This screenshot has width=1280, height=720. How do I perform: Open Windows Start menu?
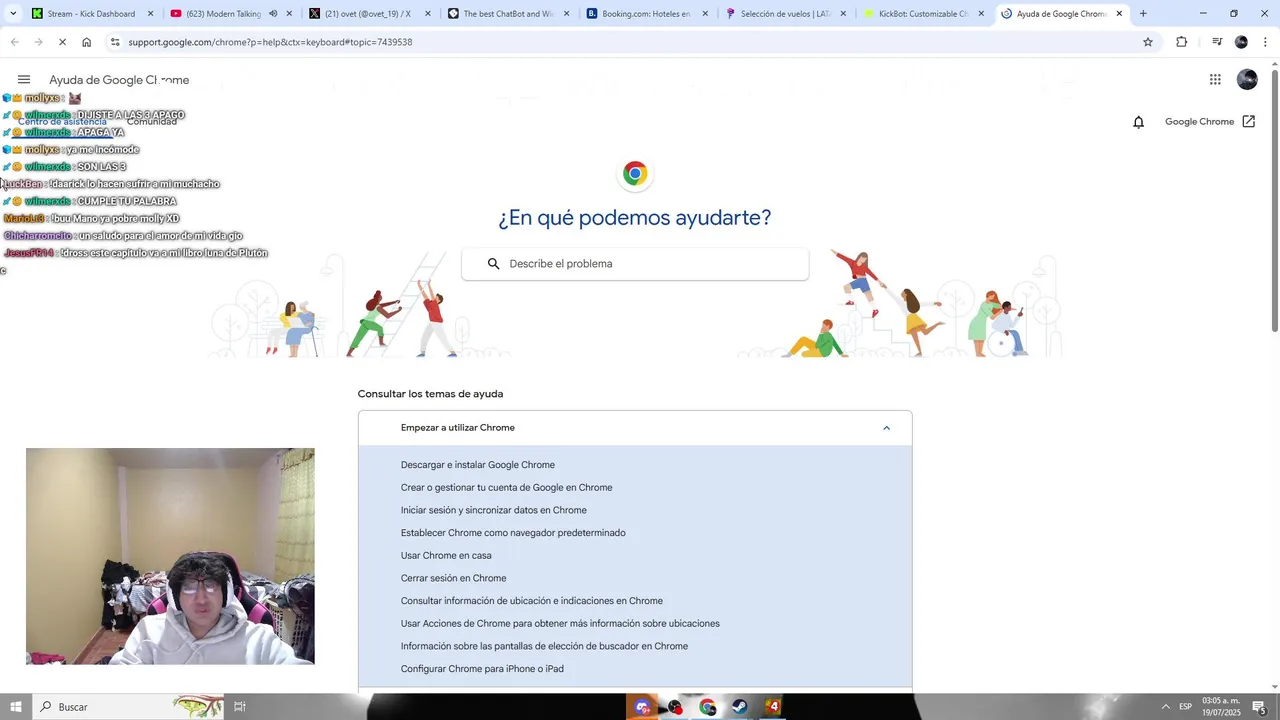tap(15, 707)
